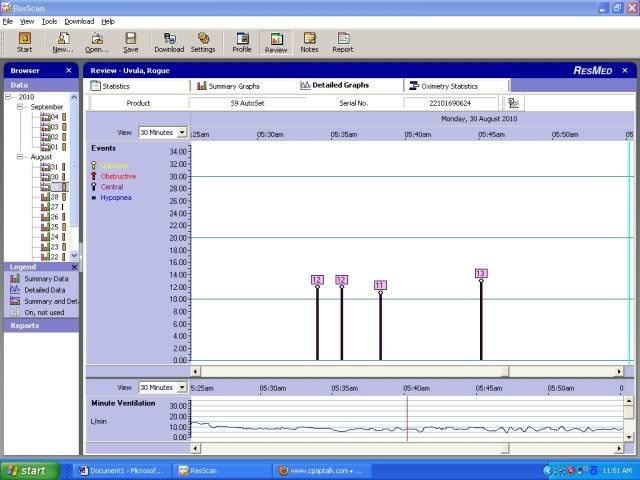Open the Notes toolbar icon
640x480 pixels.
pyautogui.click(x=309, y=42)
